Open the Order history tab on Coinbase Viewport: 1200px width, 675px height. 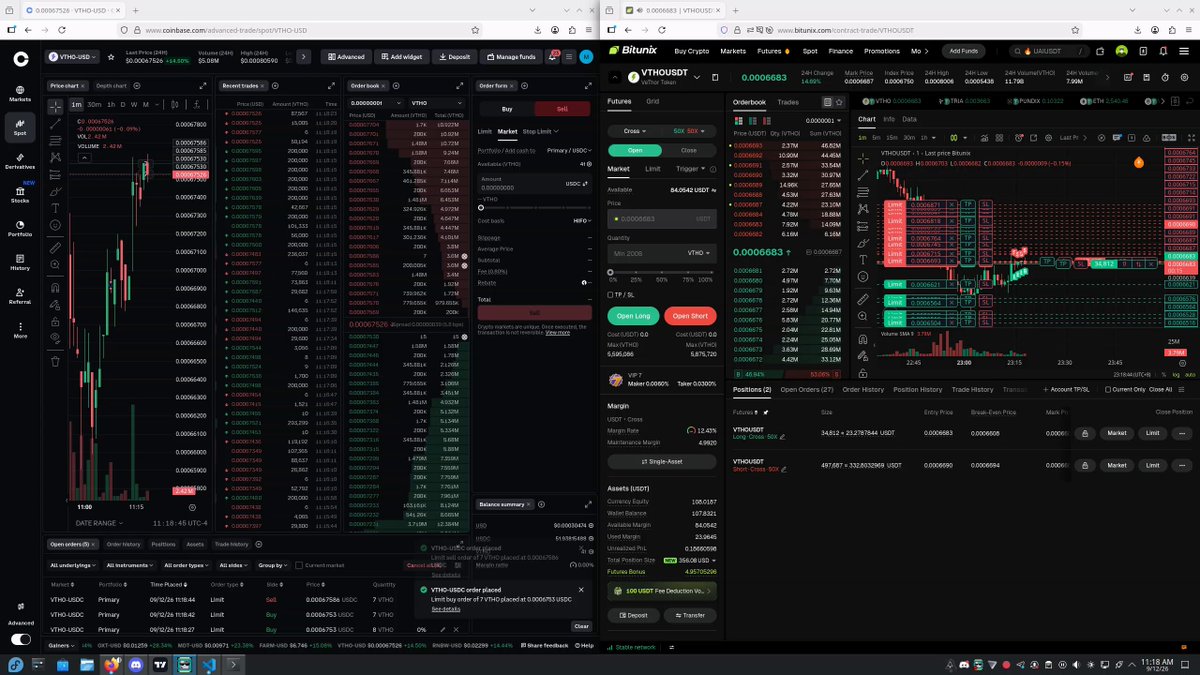pos(124,544)
